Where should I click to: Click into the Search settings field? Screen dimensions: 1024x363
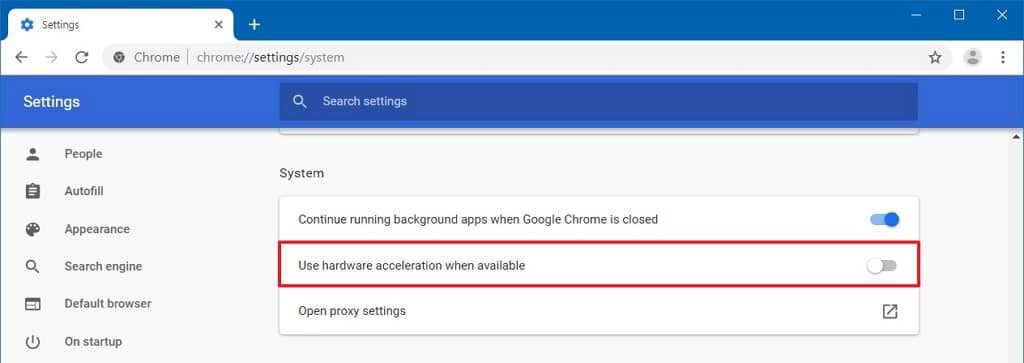coord(599,101)
